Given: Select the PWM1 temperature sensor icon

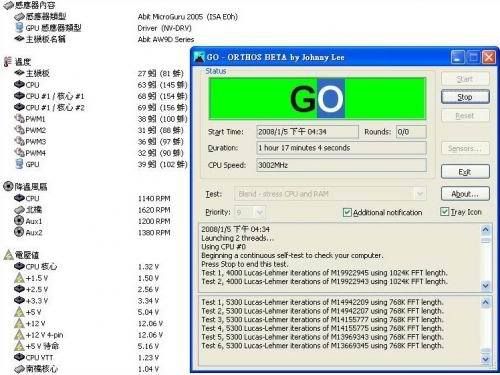Looking at the screenshot, I should [19, 119].
